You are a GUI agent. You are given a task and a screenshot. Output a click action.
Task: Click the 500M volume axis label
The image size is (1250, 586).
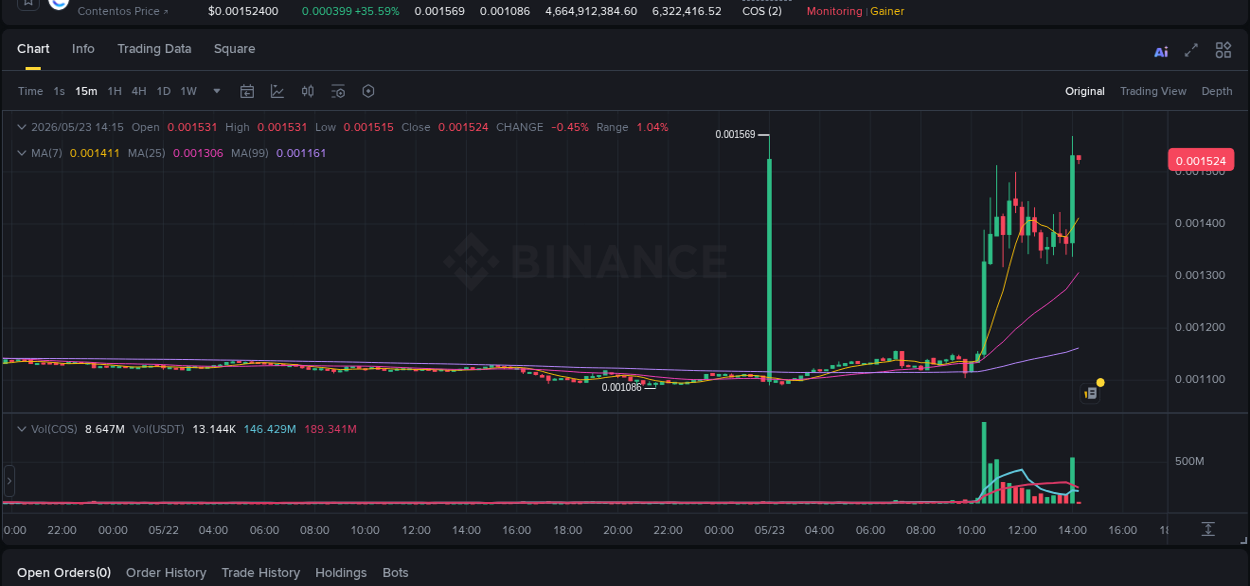1190,461
